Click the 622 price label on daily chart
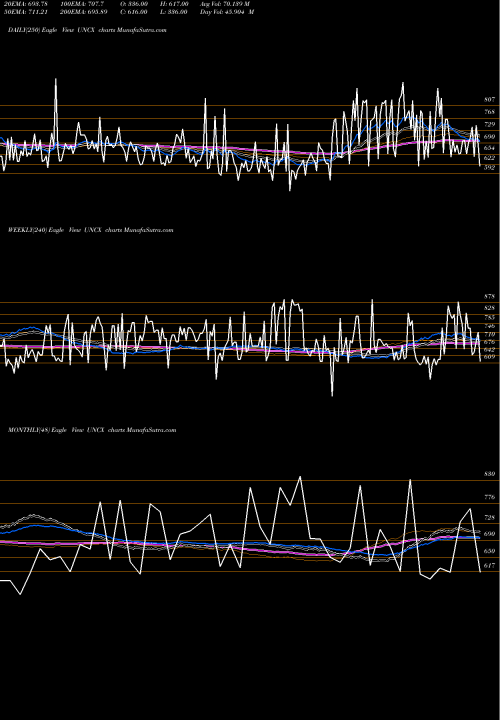500x720 pixels. [489, 158]
